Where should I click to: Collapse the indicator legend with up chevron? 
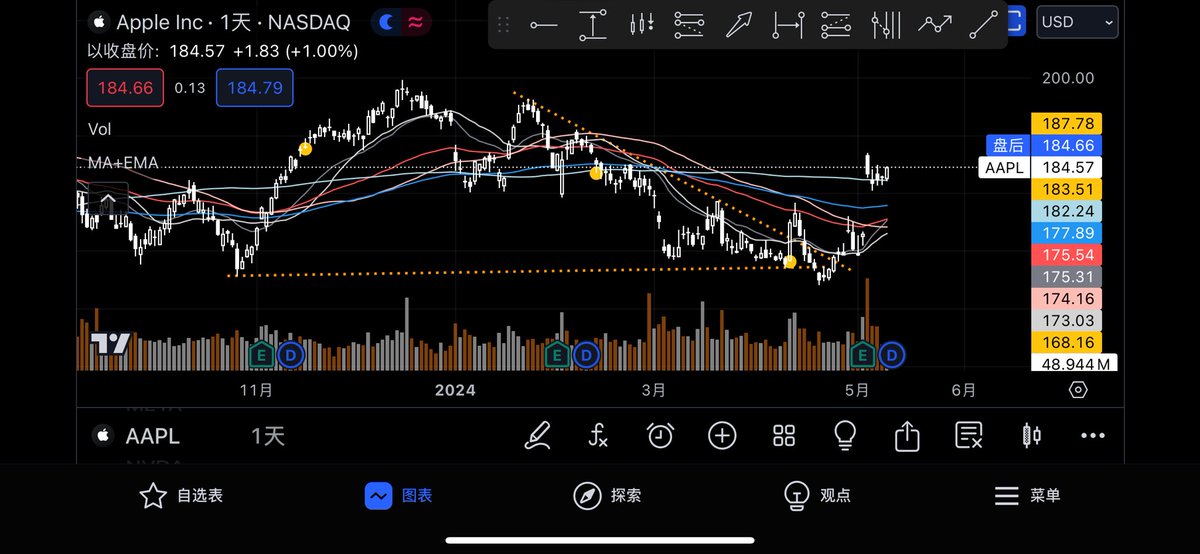pyautogui.click(x=108, y=201)
